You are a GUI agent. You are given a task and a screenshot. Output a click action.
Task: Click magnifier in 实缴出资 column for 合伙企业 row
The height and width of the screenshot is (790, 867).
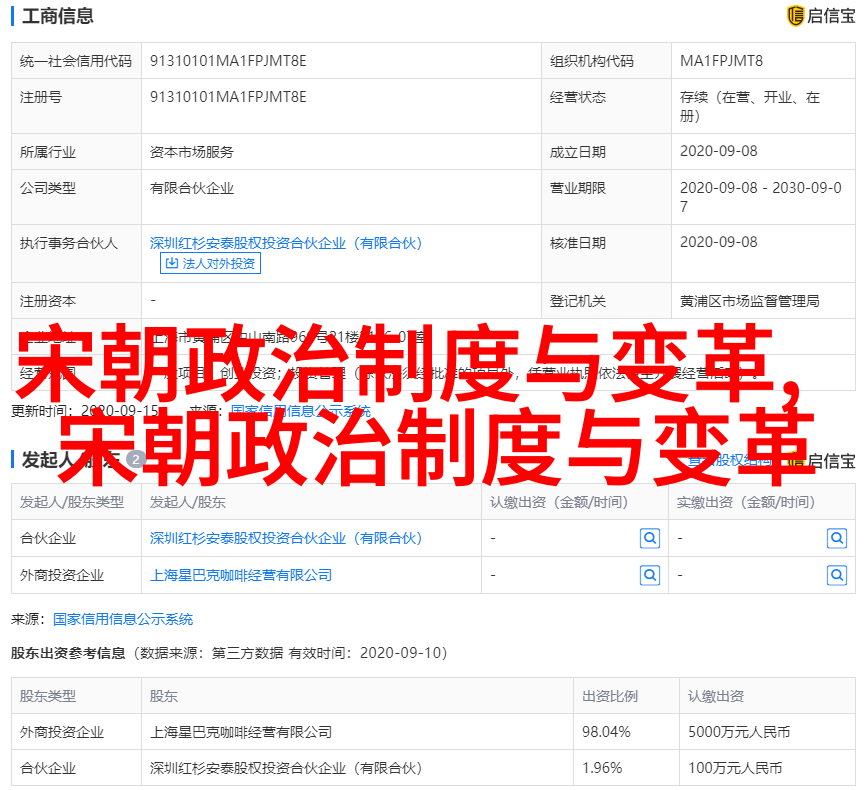tap(837, 538)
